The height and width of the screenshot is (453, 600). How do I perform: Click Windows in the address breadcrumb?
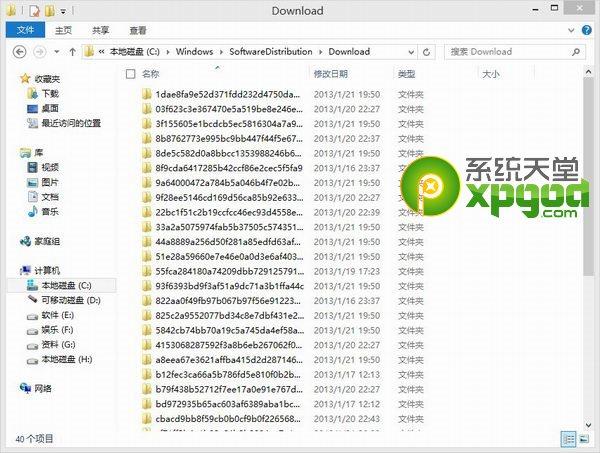pyautogui.click(x=194, y=52)
